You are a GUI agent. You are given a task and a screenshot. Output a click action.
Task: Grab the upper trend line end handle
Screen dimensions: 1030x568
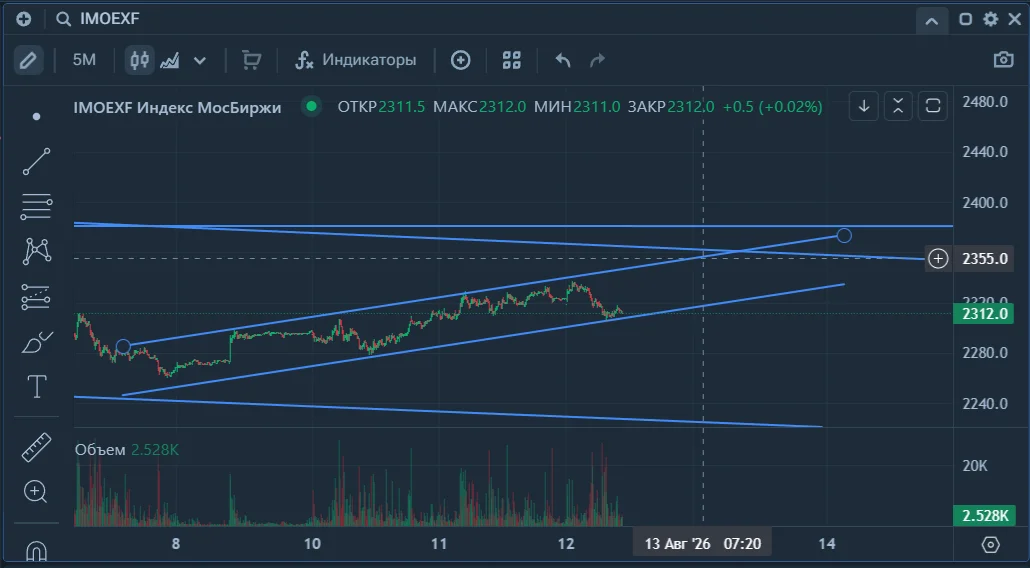pos(844,235)
